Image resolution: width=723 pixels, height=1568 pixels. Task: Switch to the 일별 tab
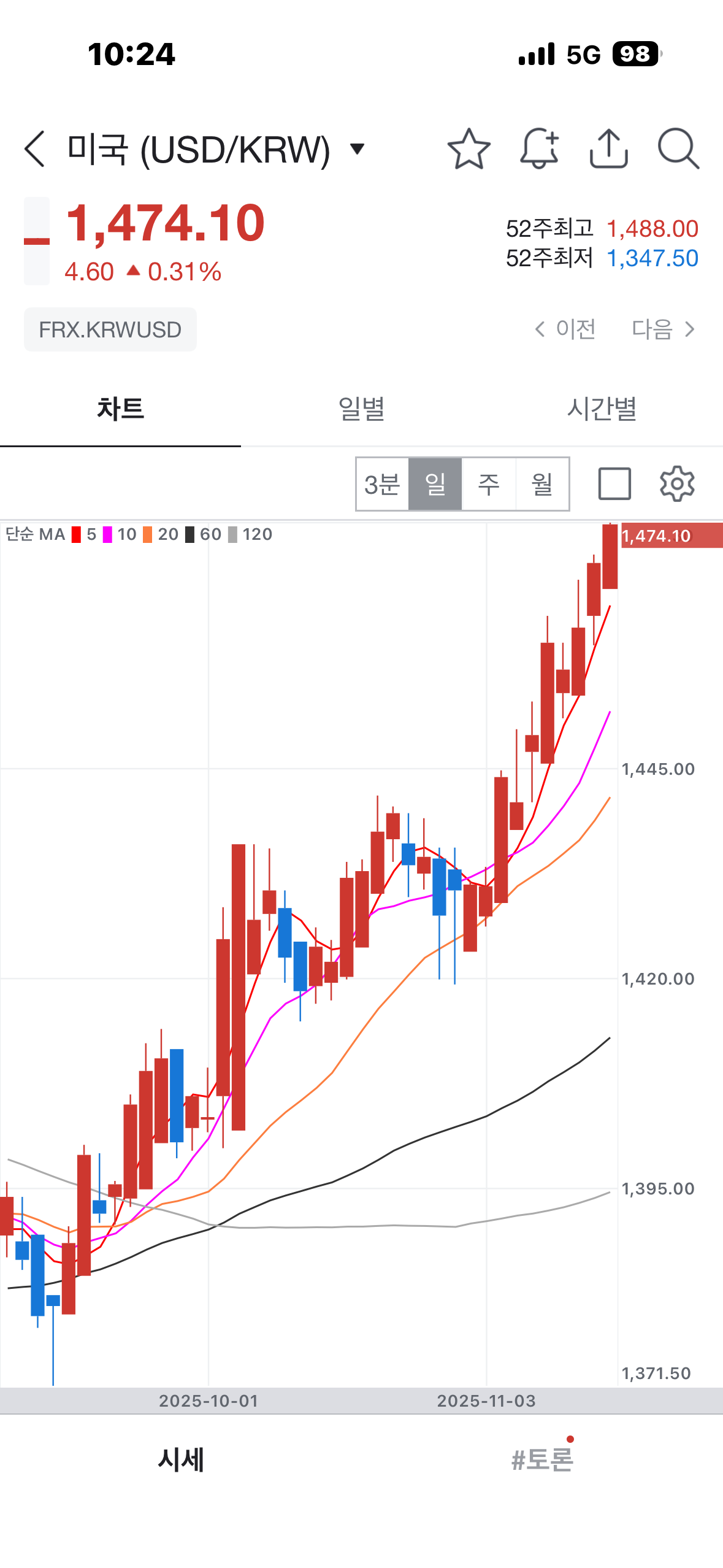point(361,409)
